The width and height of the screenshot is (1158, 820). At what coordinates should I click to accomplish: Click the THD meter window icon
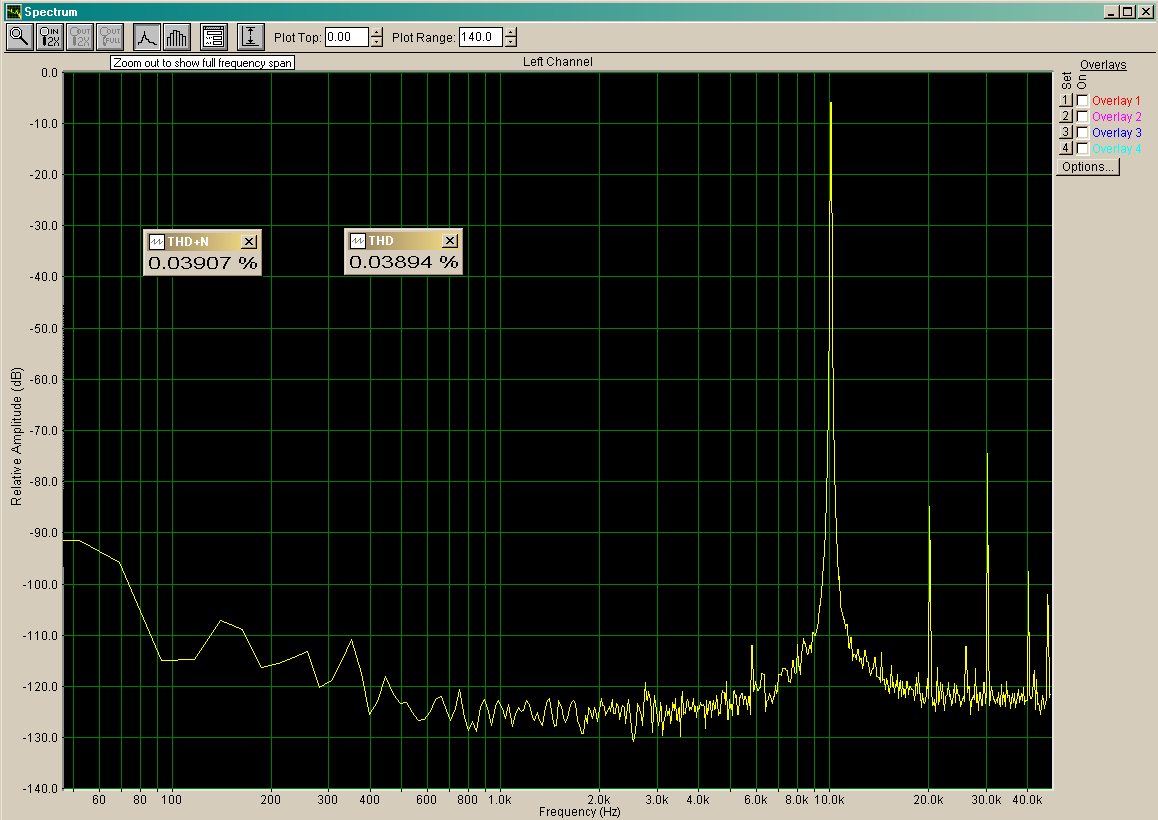pyautogui.click(x=357, y=241)
